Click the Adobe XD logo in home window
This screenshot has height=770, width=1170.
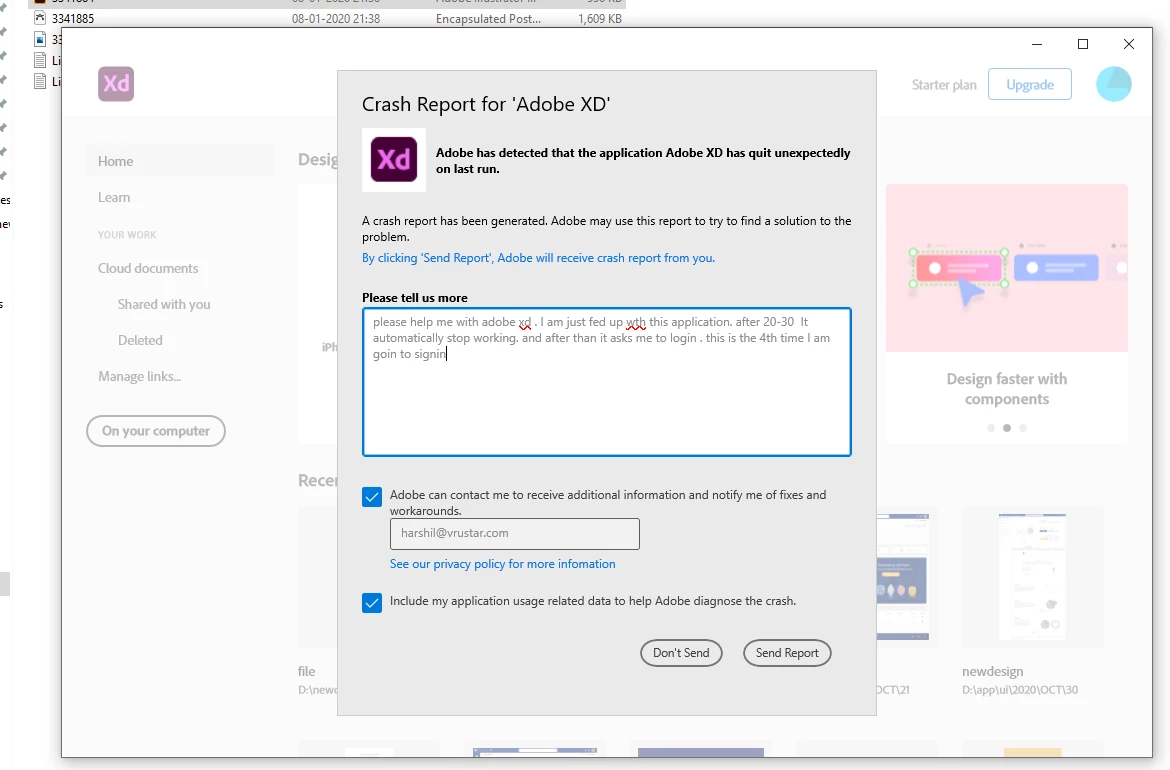(116, 84)
